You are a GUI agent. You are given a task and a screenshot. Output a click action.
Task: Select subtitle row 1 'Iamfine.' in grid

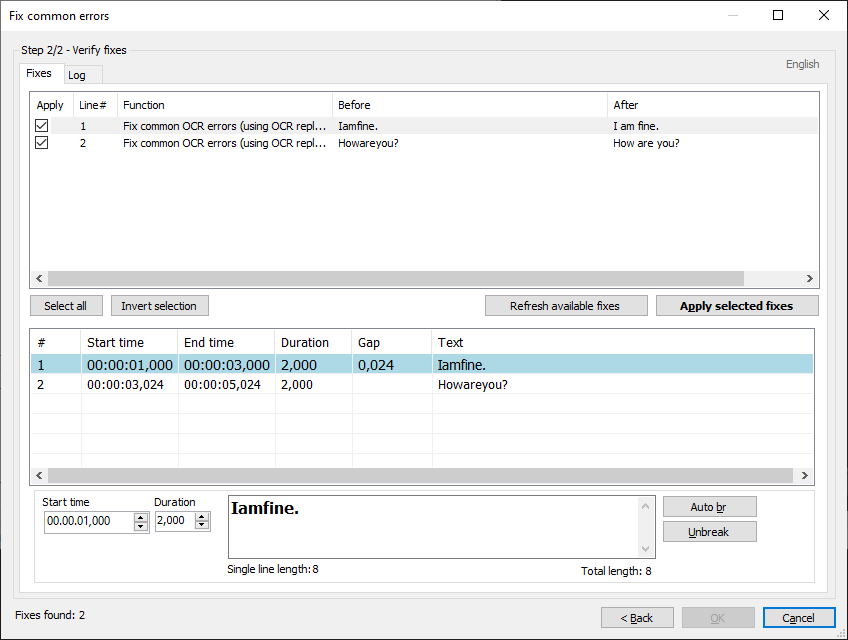click(422, 365)
